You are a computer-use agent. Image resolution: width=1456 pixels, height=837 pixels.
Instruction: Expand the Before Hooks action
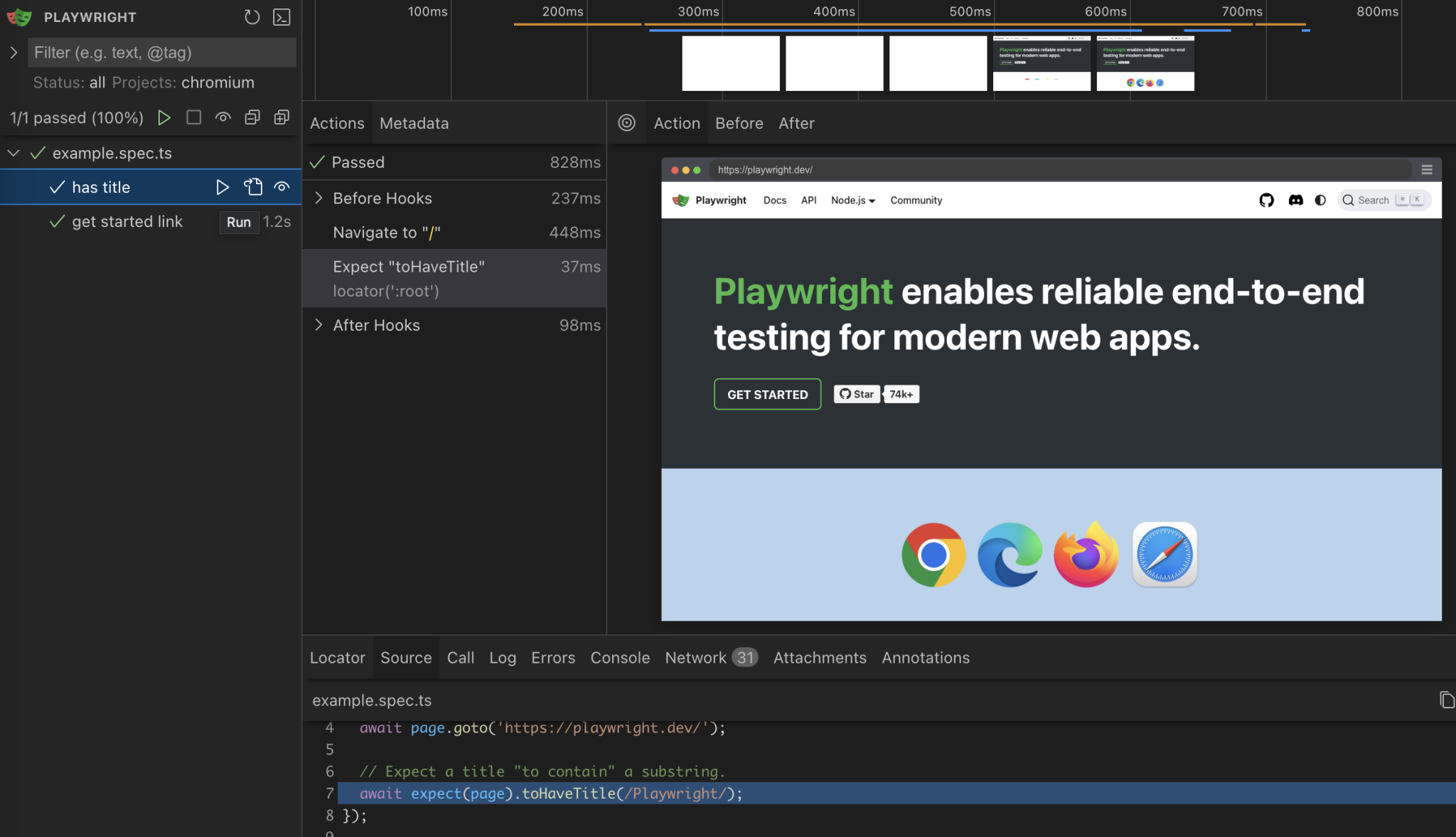(318, 198)
